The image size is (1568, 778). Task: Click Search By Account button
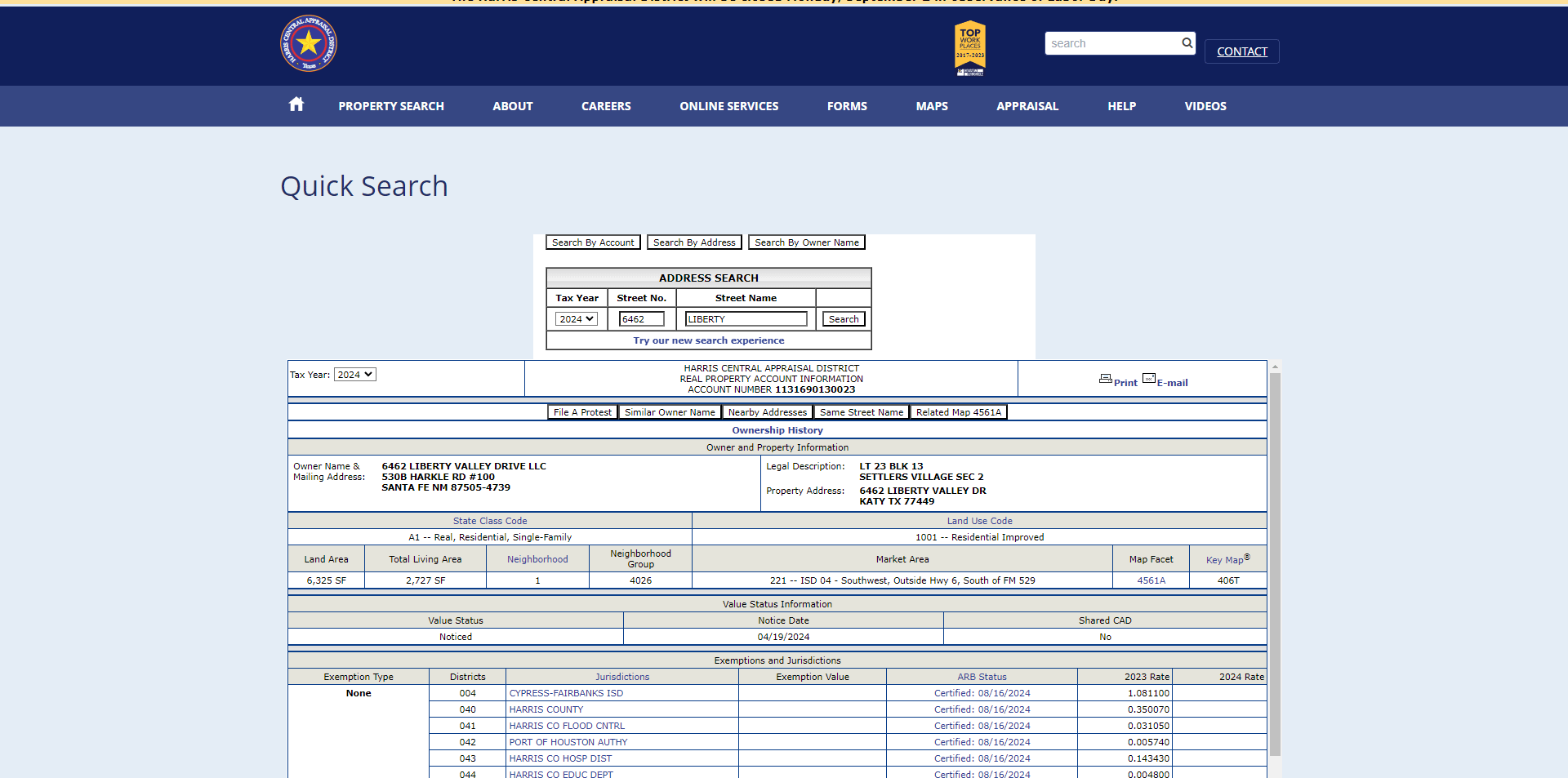click(x=593, y=242)
